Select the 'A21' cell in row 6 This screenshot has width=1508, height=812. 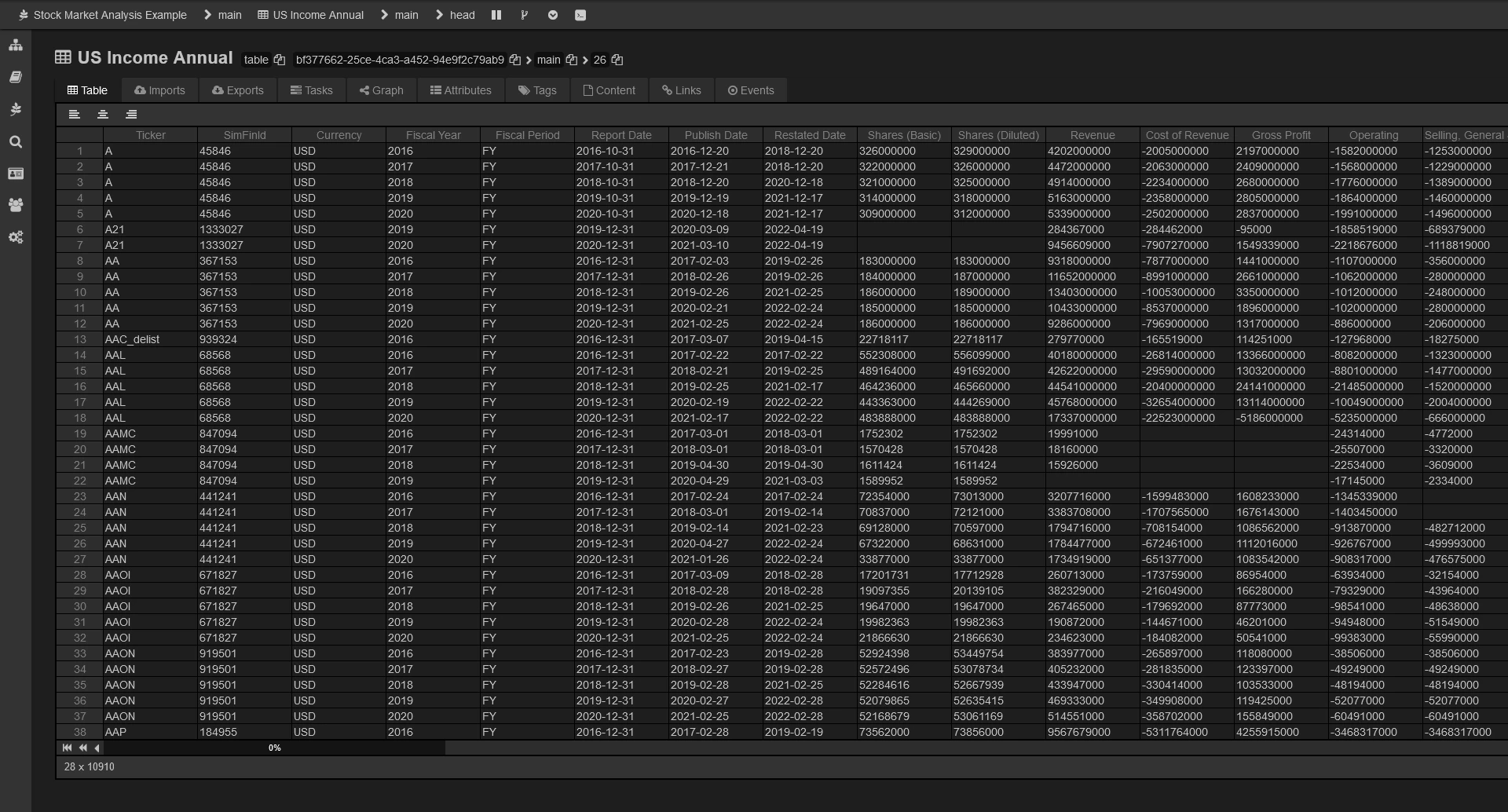coord(150,229)
